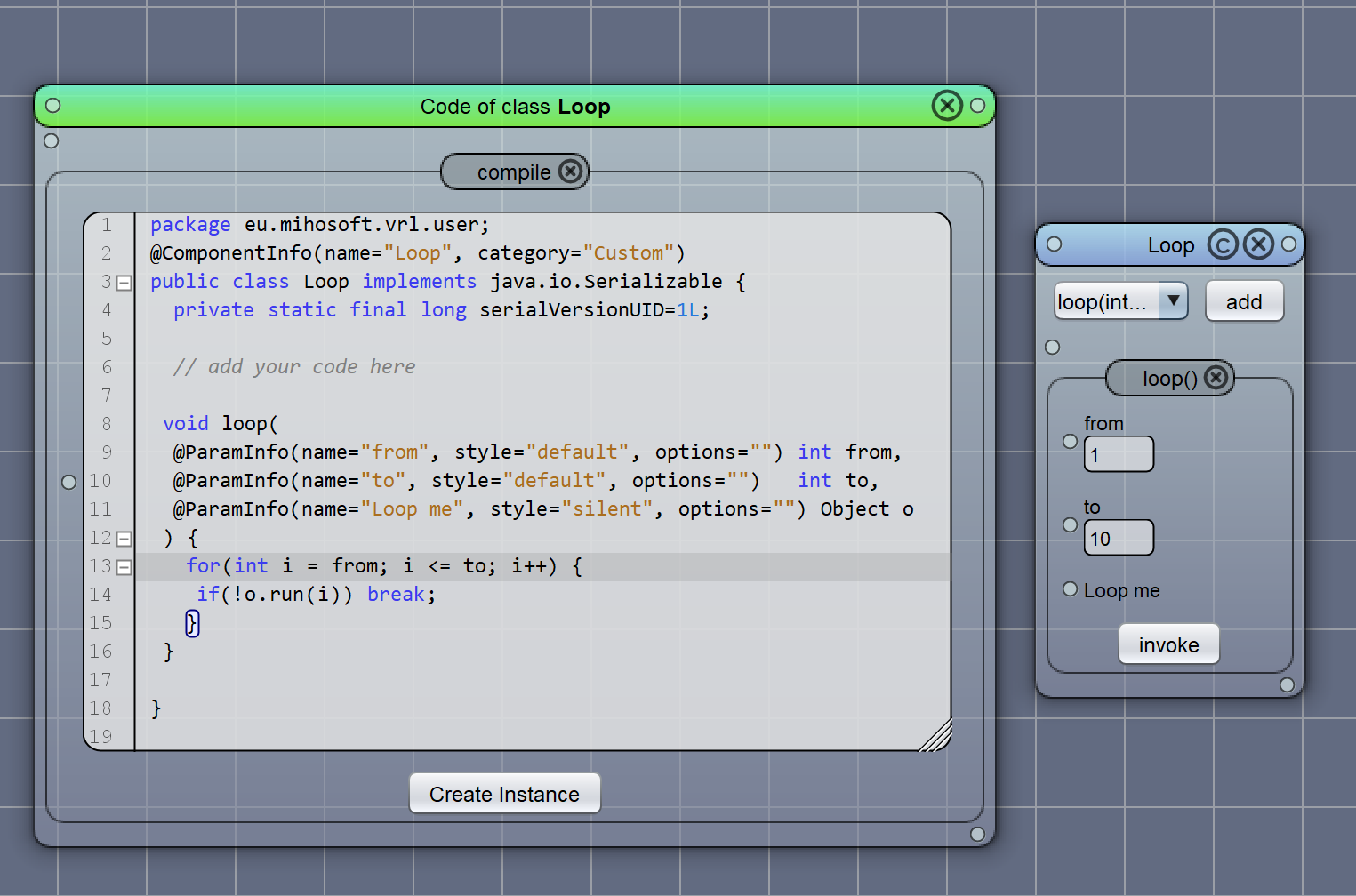Click 'void' keyword on line 8

pyautogui.click(x=186, y=423)
